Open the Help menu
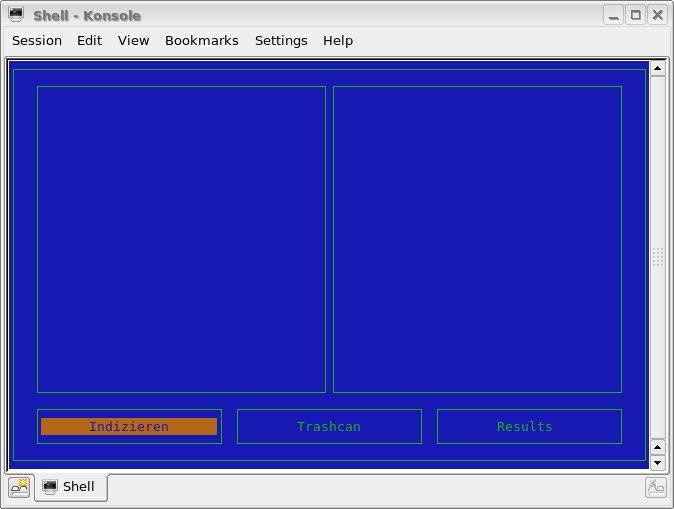Image resolution: width=674 pixels, height=509 pixels. [x=338, y=41]
